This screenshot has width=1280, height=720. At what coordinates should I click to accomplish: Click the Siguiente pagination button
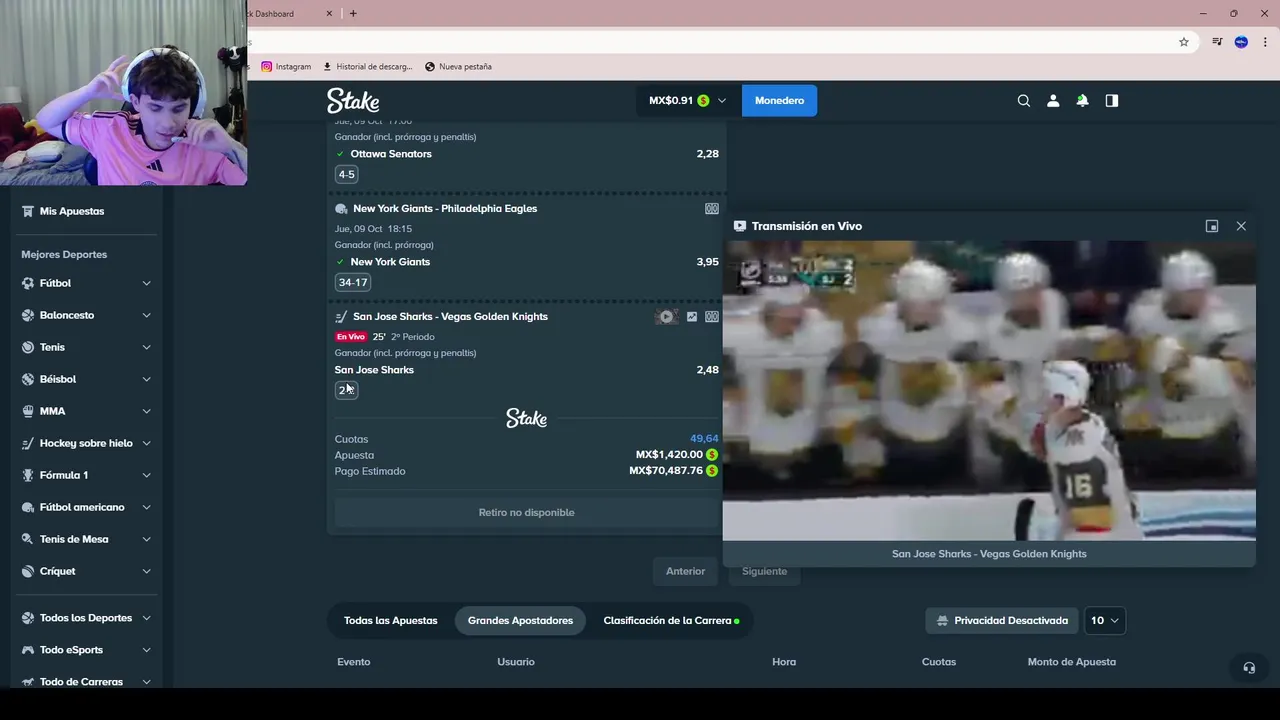click(764, 571)
